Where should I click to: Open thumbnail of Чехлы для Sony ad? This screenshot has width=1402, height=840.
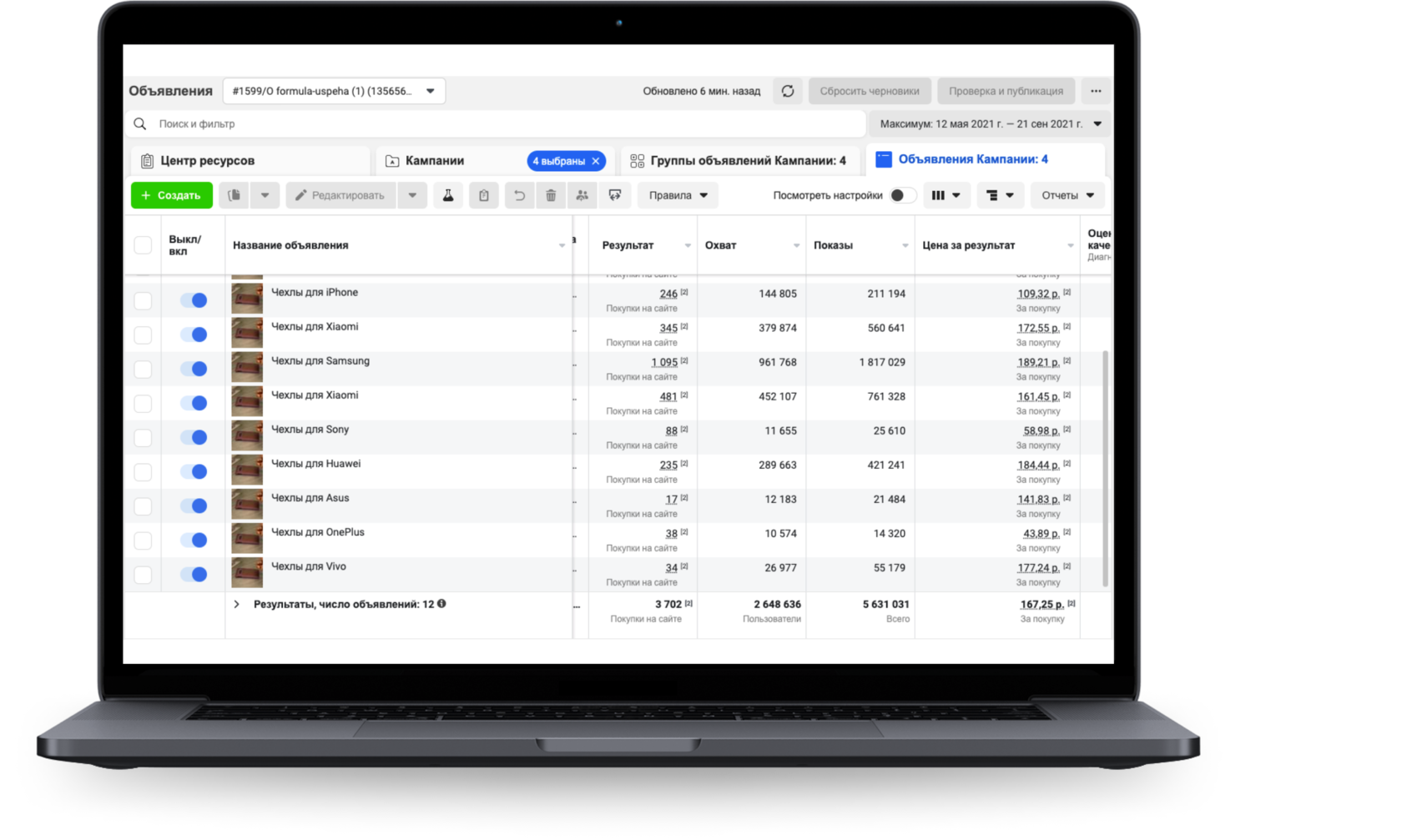[247, 435]
